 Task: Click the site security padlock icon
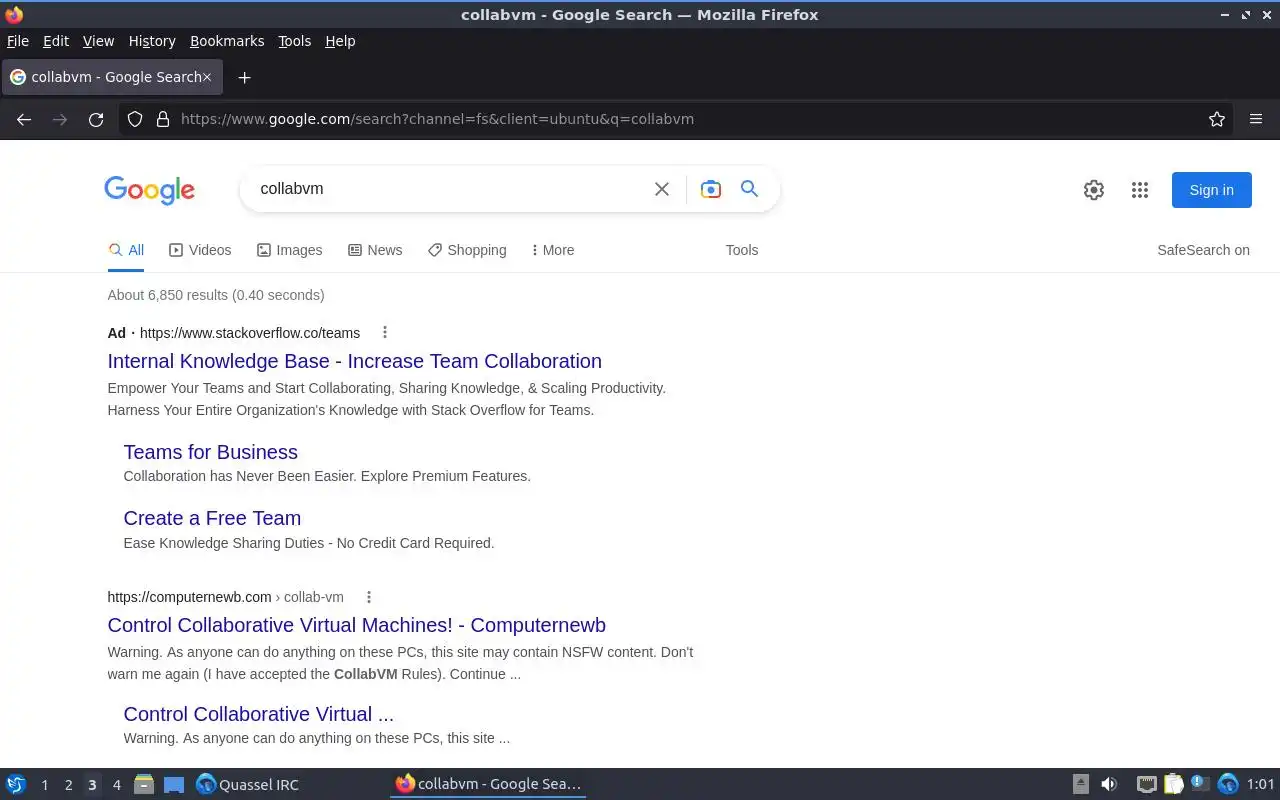(163, 119)
